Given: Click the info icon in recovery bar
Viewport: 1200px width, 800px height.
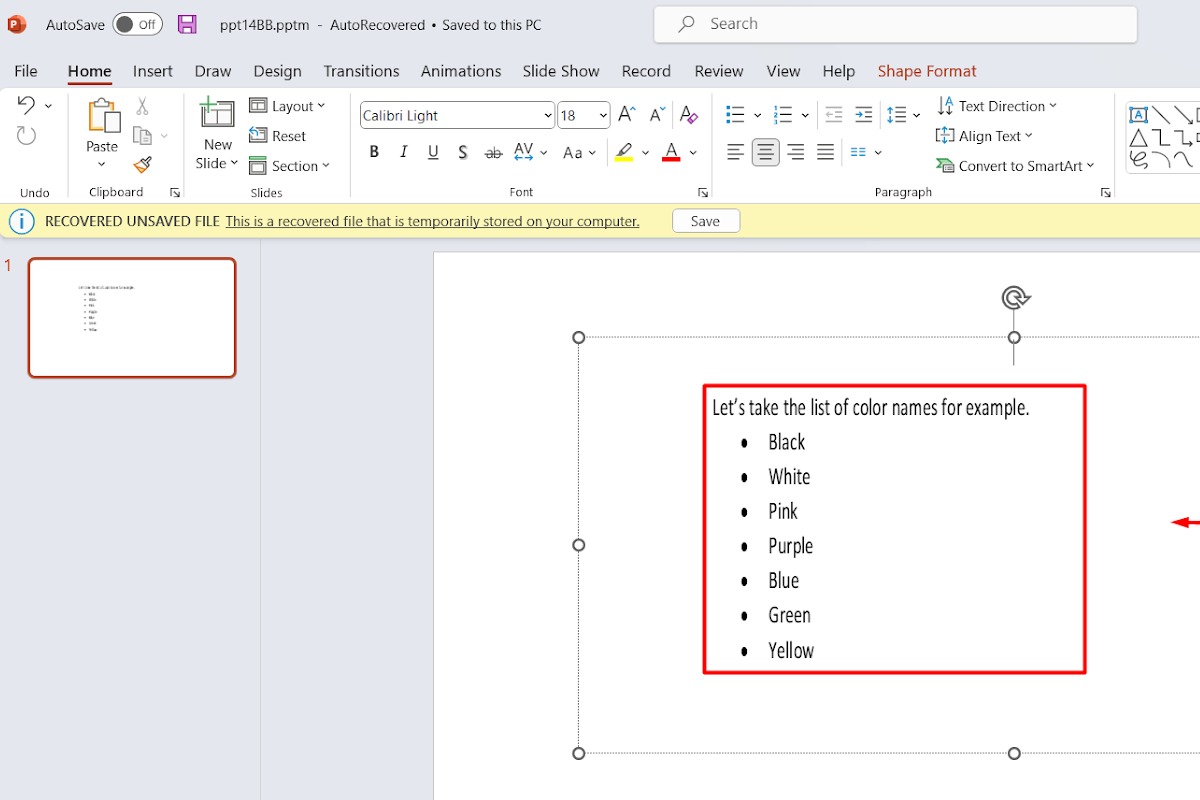Looking at the screenshot, I should [22, 221].
